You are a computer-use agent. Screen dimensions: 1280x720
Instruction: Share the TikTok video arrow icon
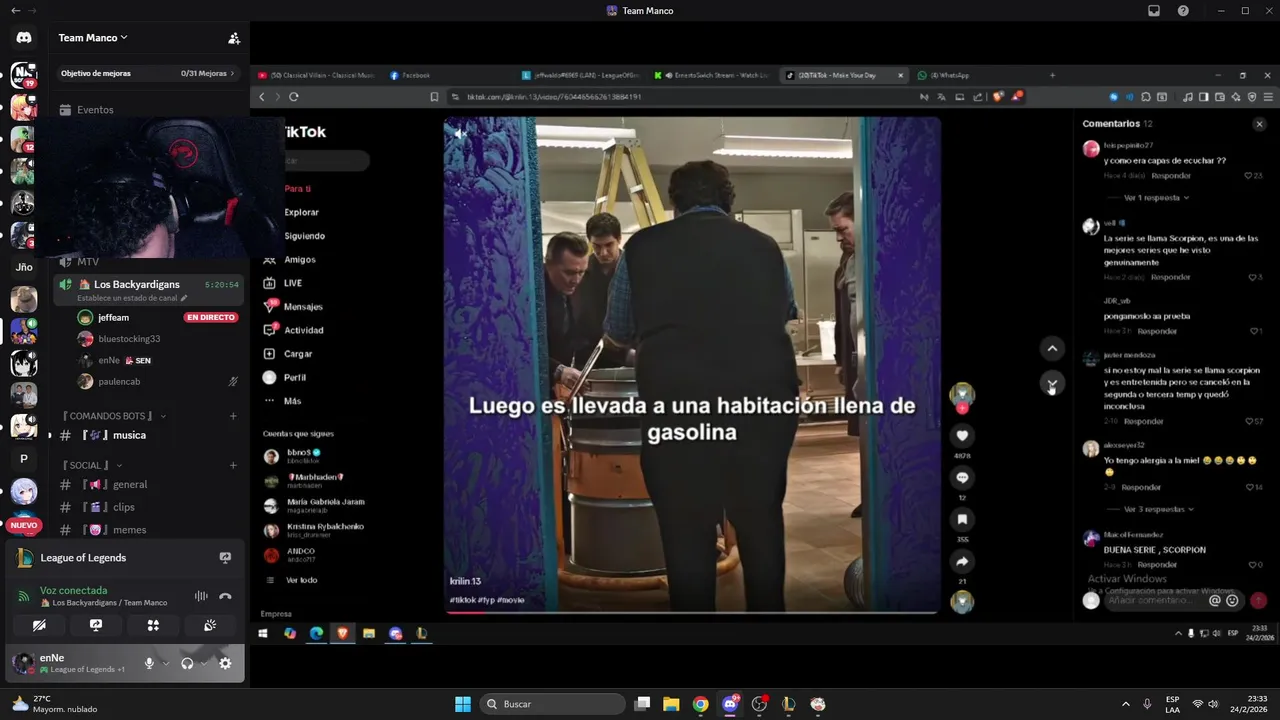(x=962, y=562)
